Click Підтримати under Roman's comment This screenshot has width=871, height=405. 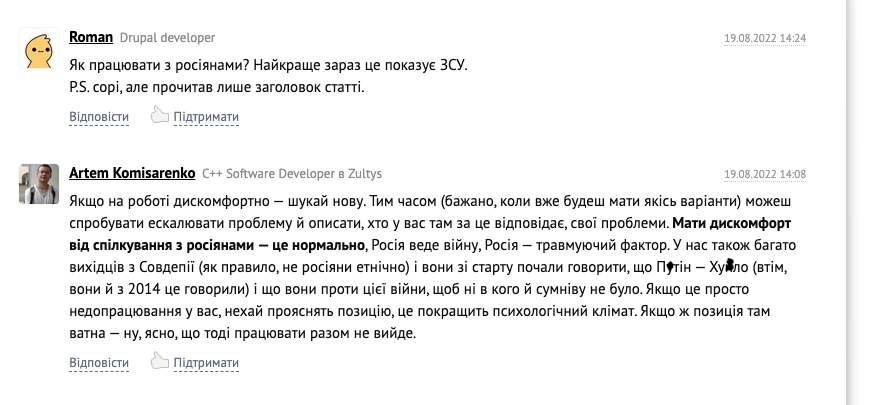point(206,117)
